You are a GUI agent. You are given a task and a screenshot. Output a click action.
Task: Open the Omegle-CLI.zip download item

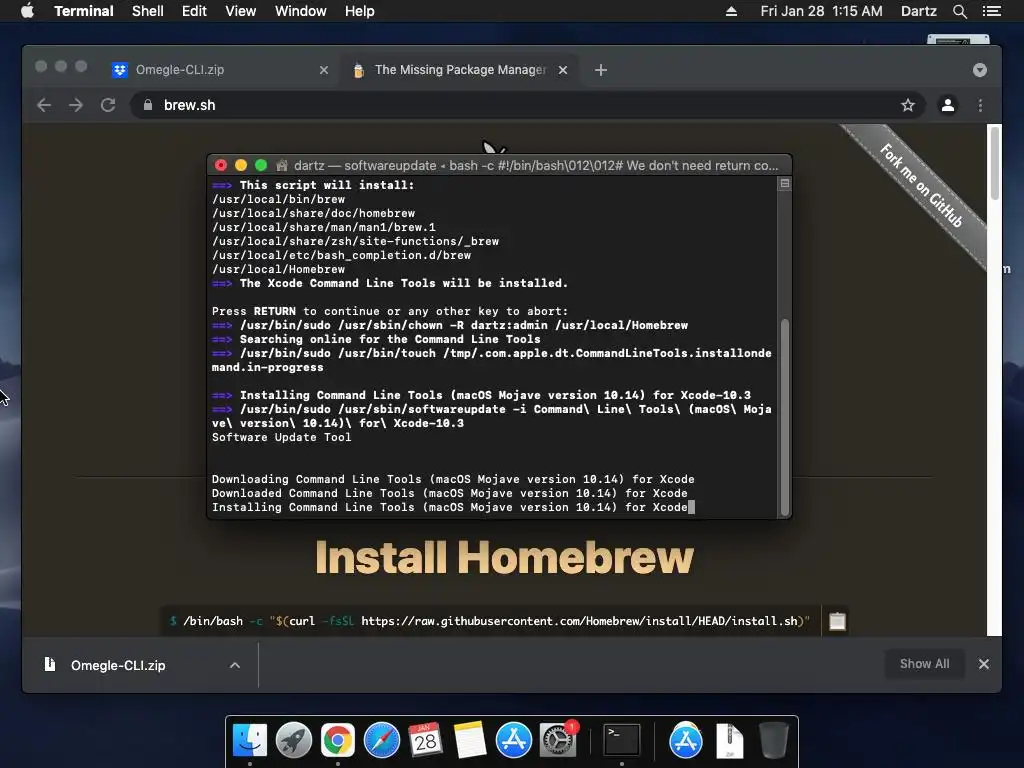pos(118,665)
